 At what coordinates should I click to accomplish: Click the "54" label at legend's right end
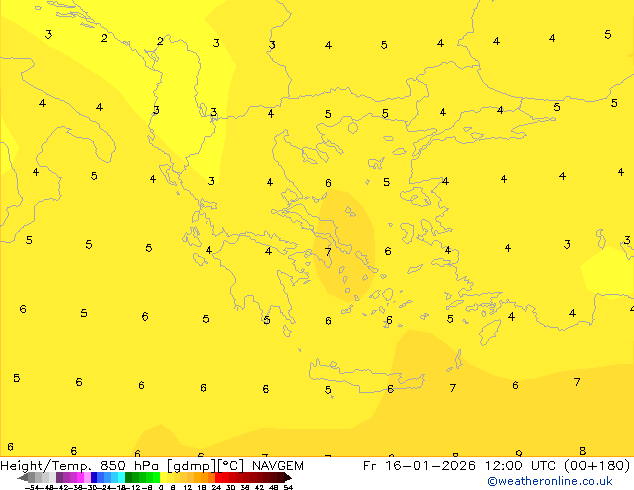288,488
